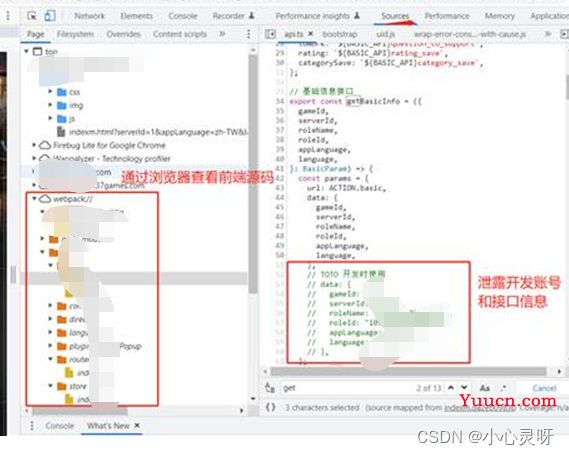Image resolution: width=569 pixels, height=455 pixels.
Task: Collapse the top frame tree node
Action: 26,52
